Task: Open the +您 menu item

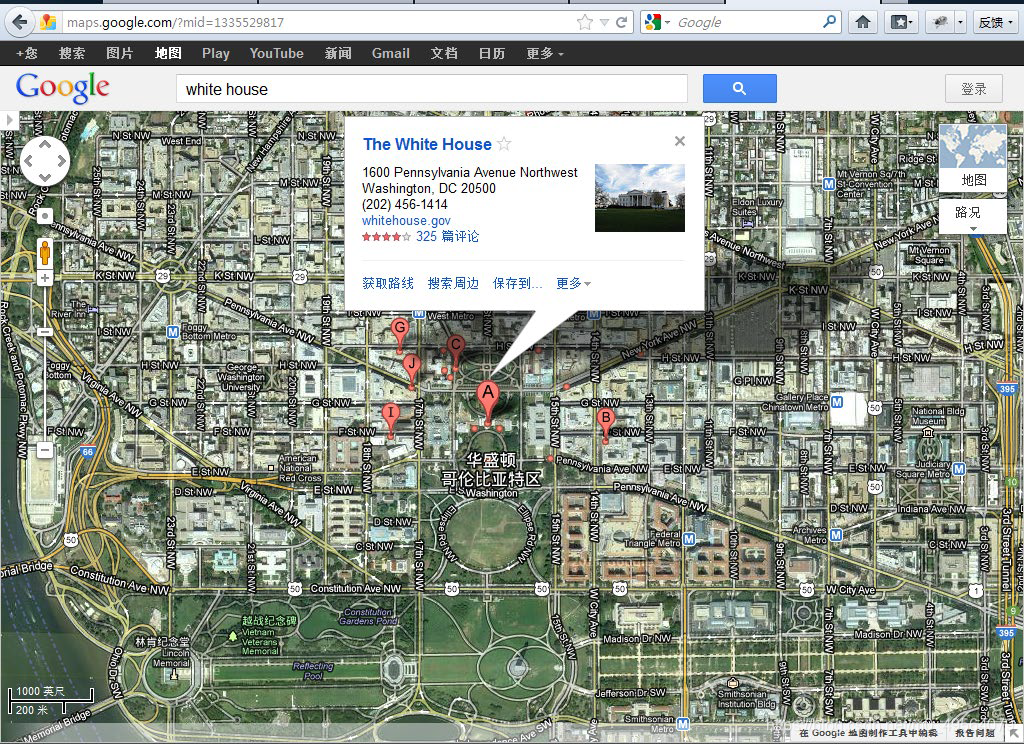Action: pos(27,54)
